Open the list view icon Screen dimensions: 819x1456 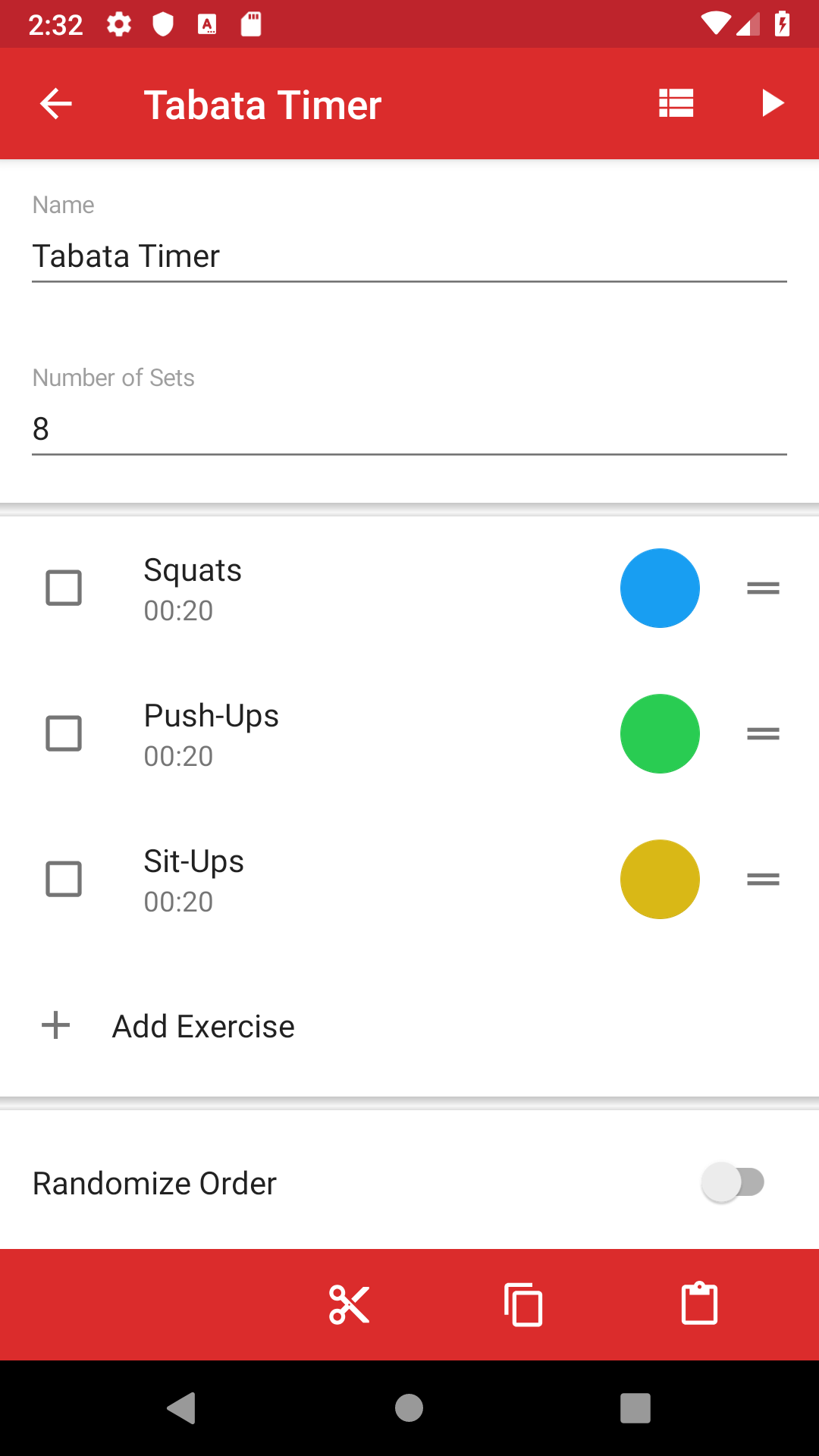click(x=676, y=103)
